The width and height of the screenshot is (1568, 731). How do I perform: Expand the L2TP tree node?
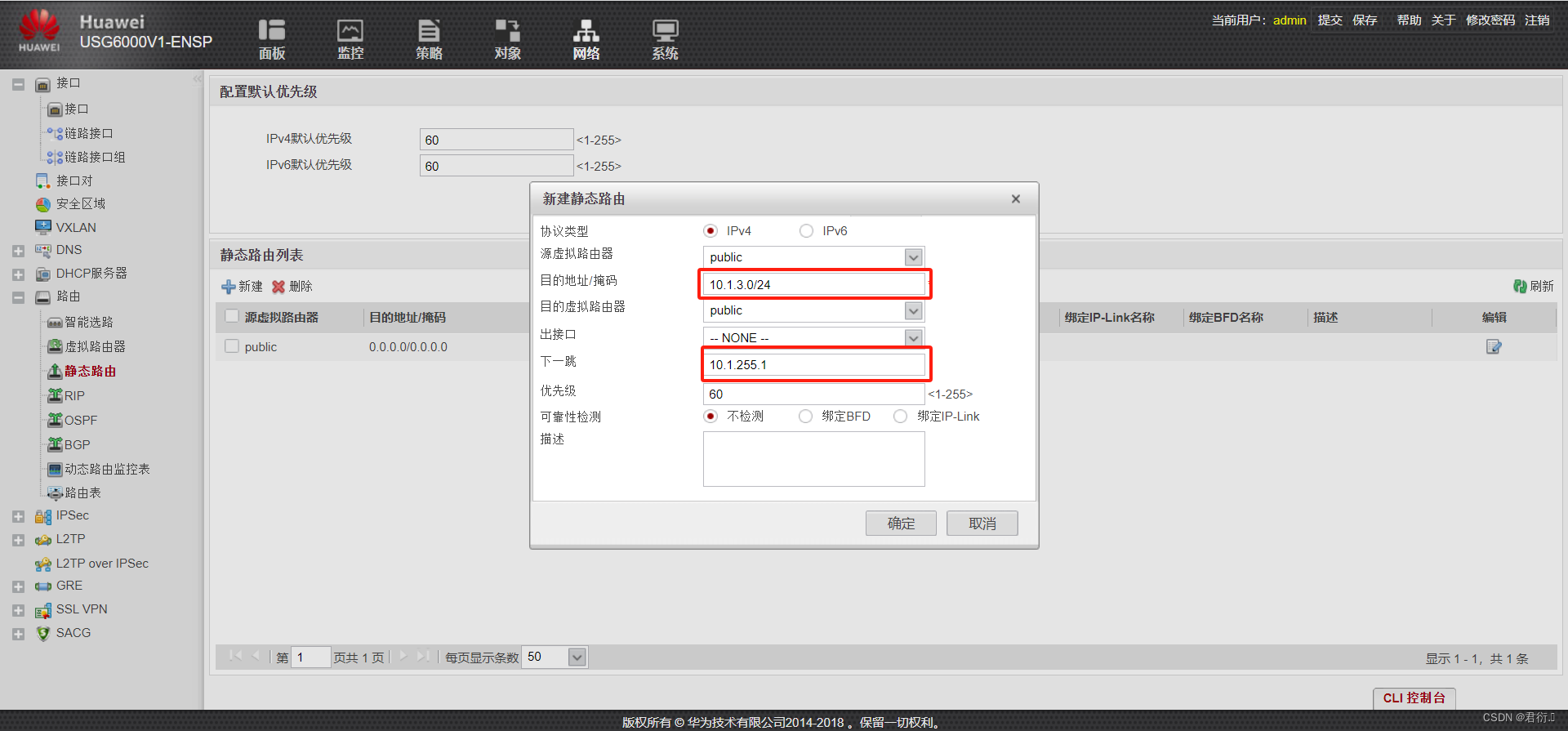point(18,540)
